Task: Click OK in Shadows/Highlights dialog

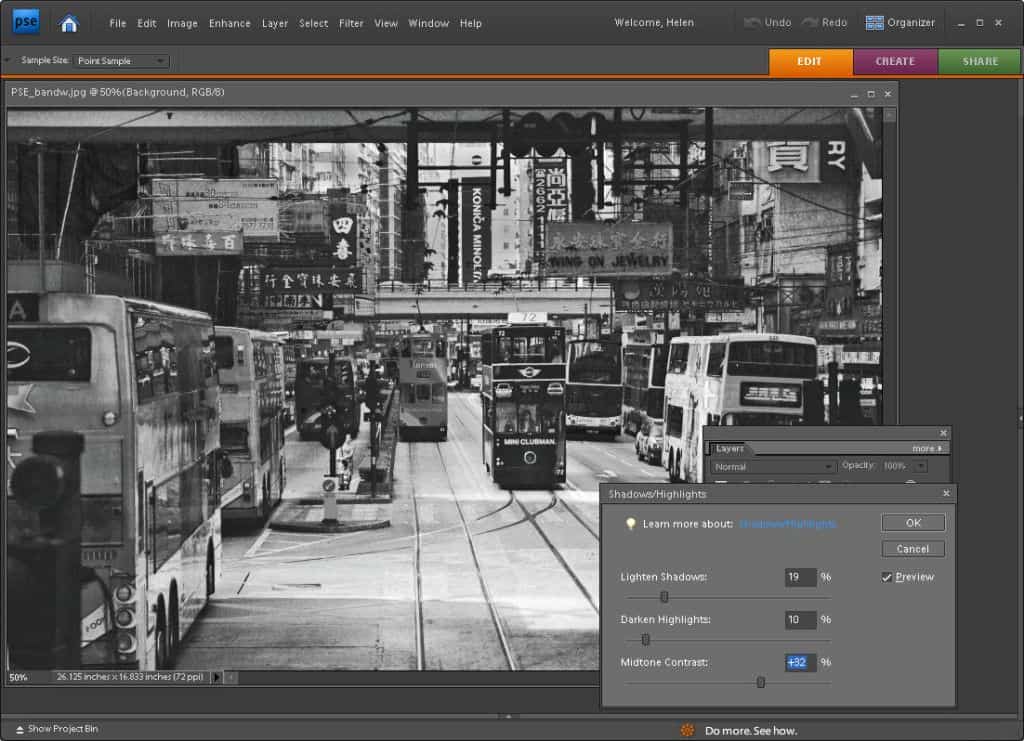Action: coord(913,523)
